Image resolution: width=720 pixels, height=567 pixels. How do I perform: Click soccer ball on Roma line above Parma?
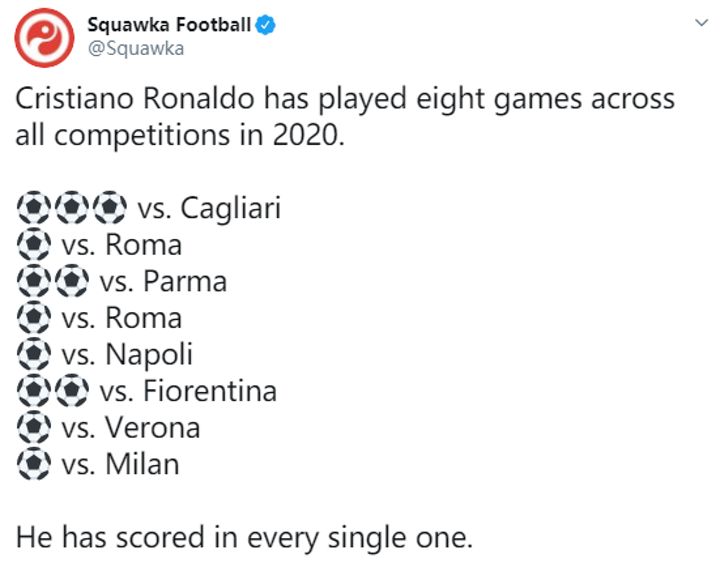coord(34,245)
